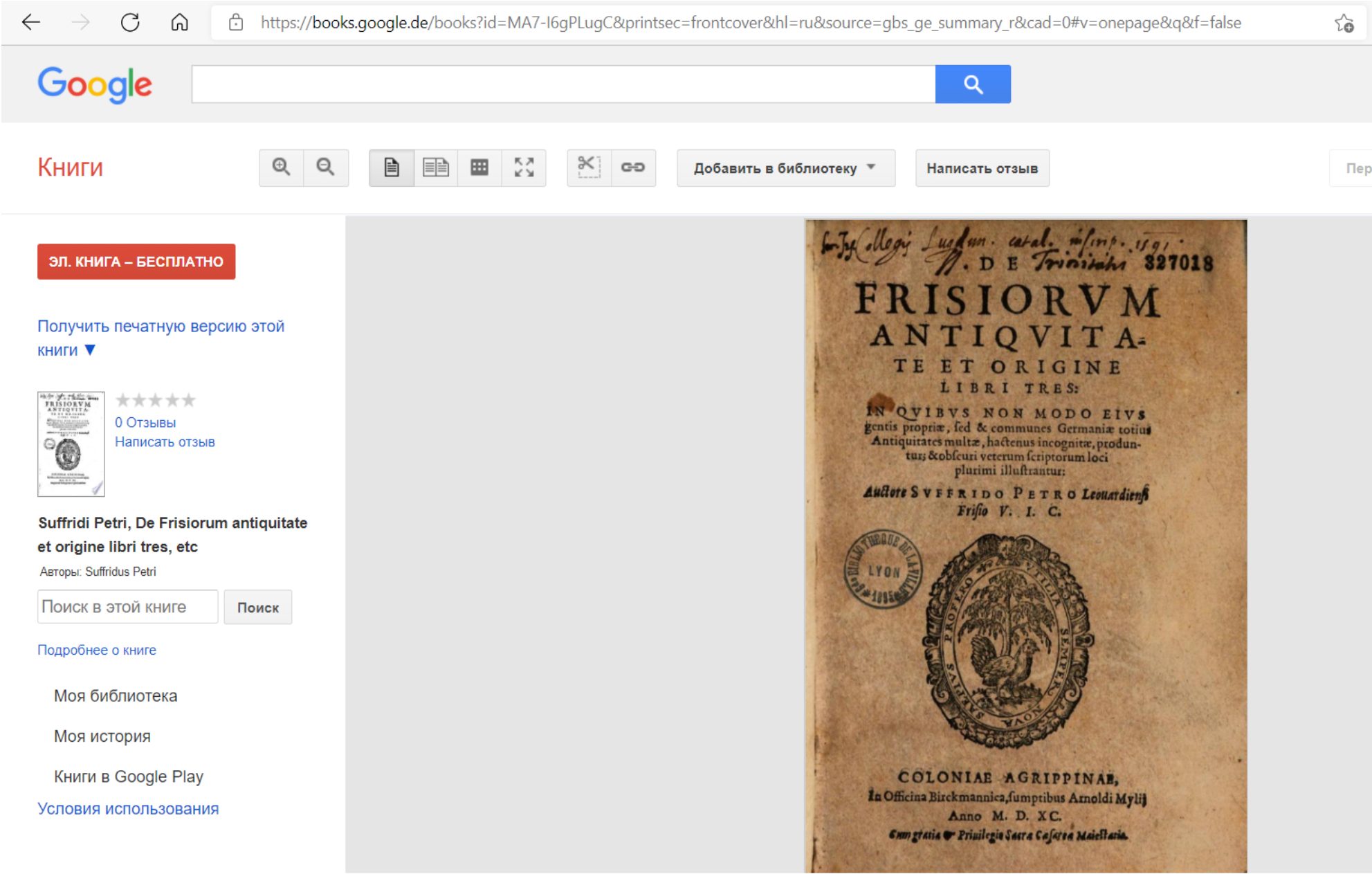Click the author name 'Suffridus Petri'
The width and height of the screenshot is (1372, 874).
(x=120, y=572)
